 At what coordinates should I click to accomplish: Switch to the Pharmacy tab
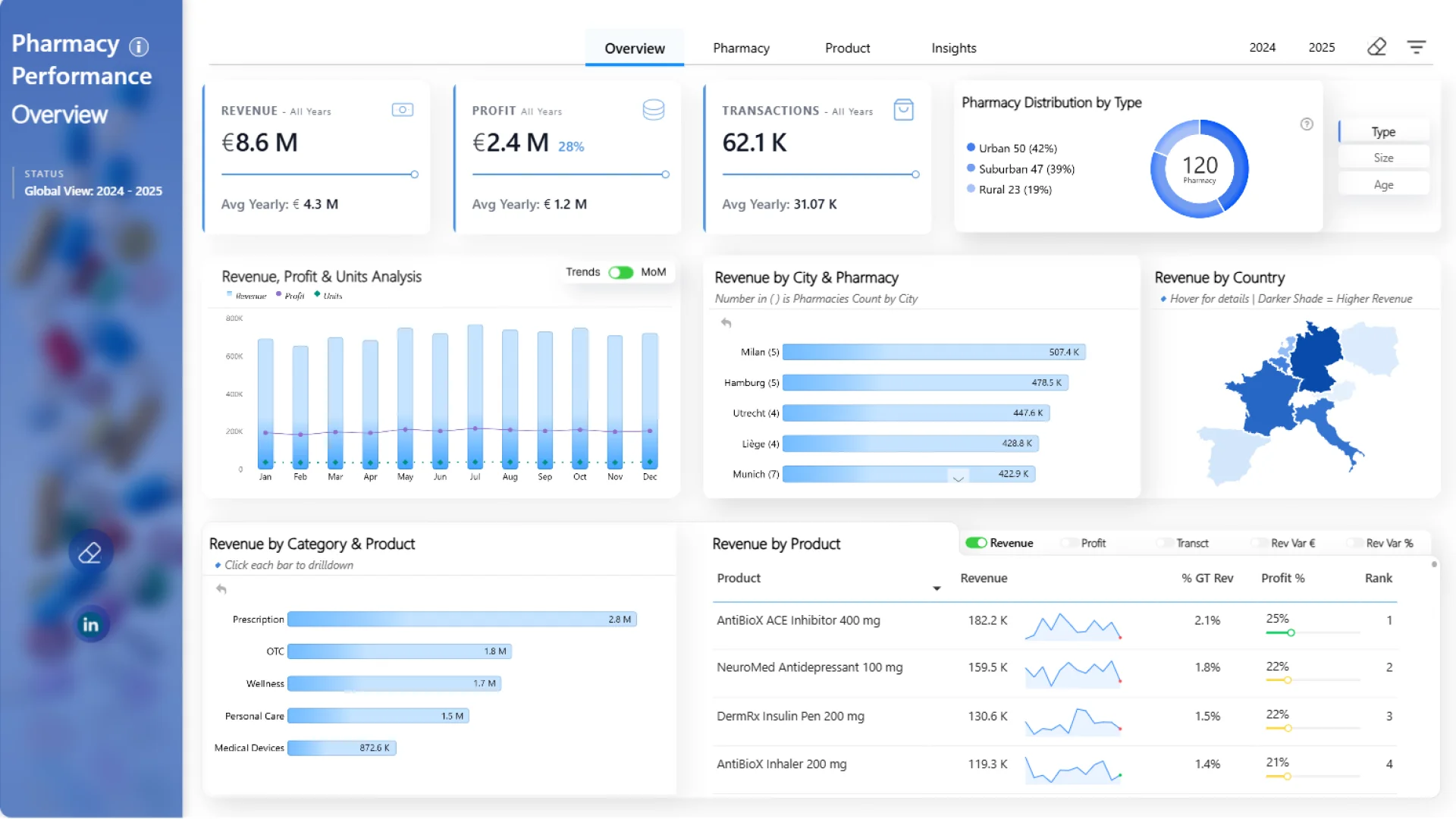741,48
